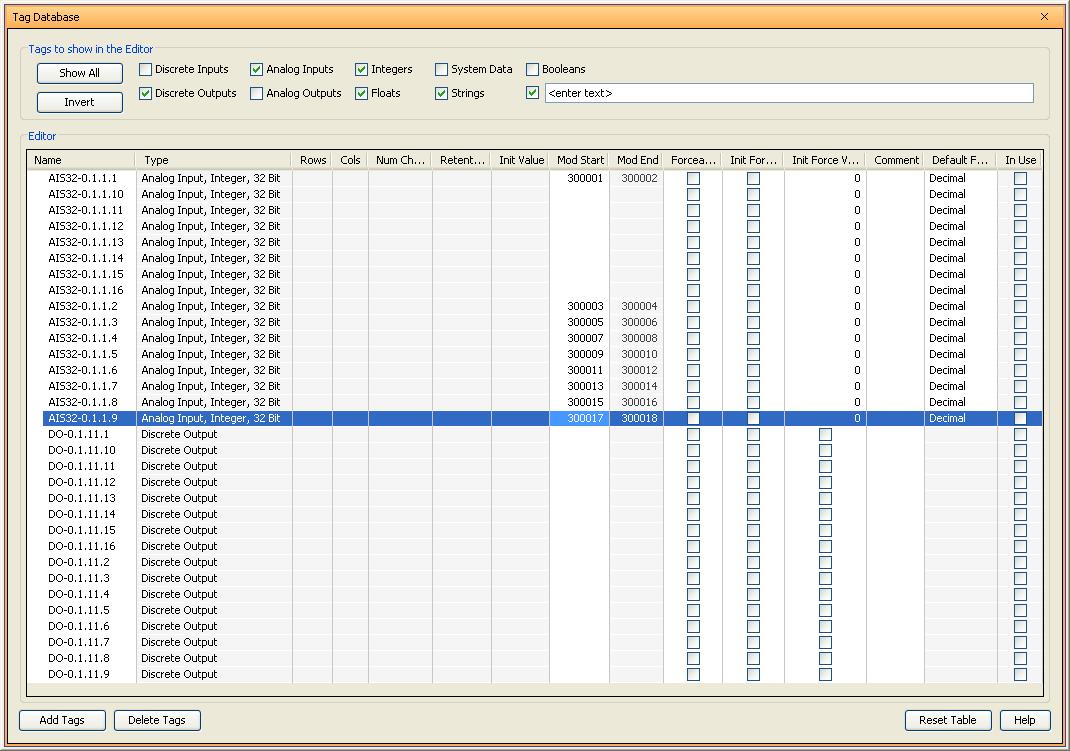Click the Show All button

[80, 73]
